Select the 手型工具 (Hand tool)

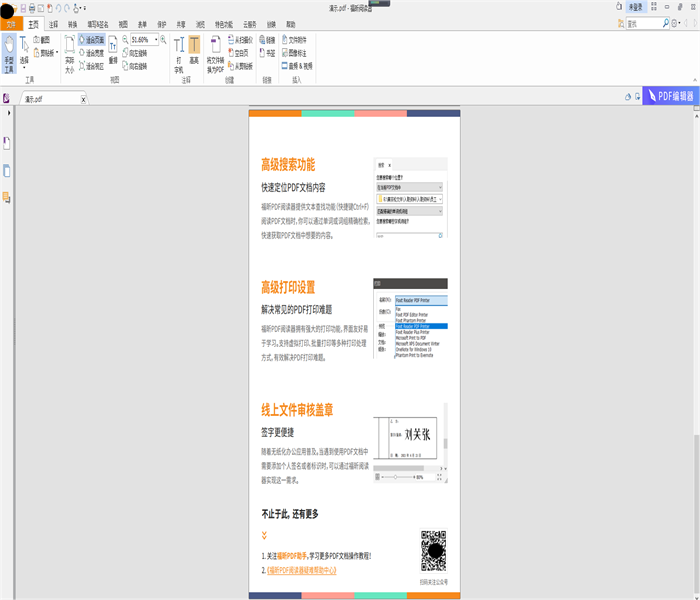[x=9, y=50]
